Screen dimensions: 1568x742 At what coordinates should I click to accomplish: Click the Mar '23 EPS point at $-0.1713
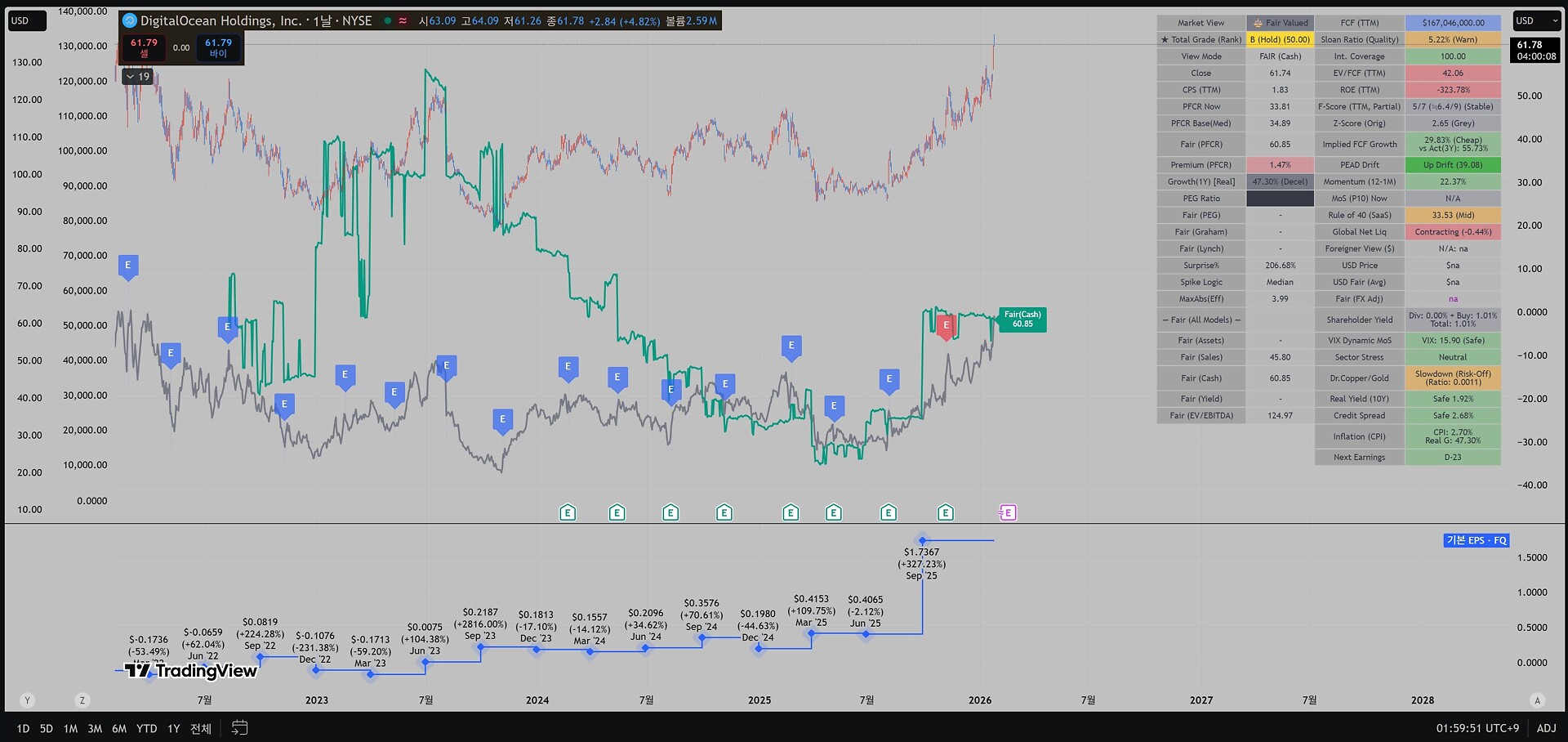tap(371, 674)
